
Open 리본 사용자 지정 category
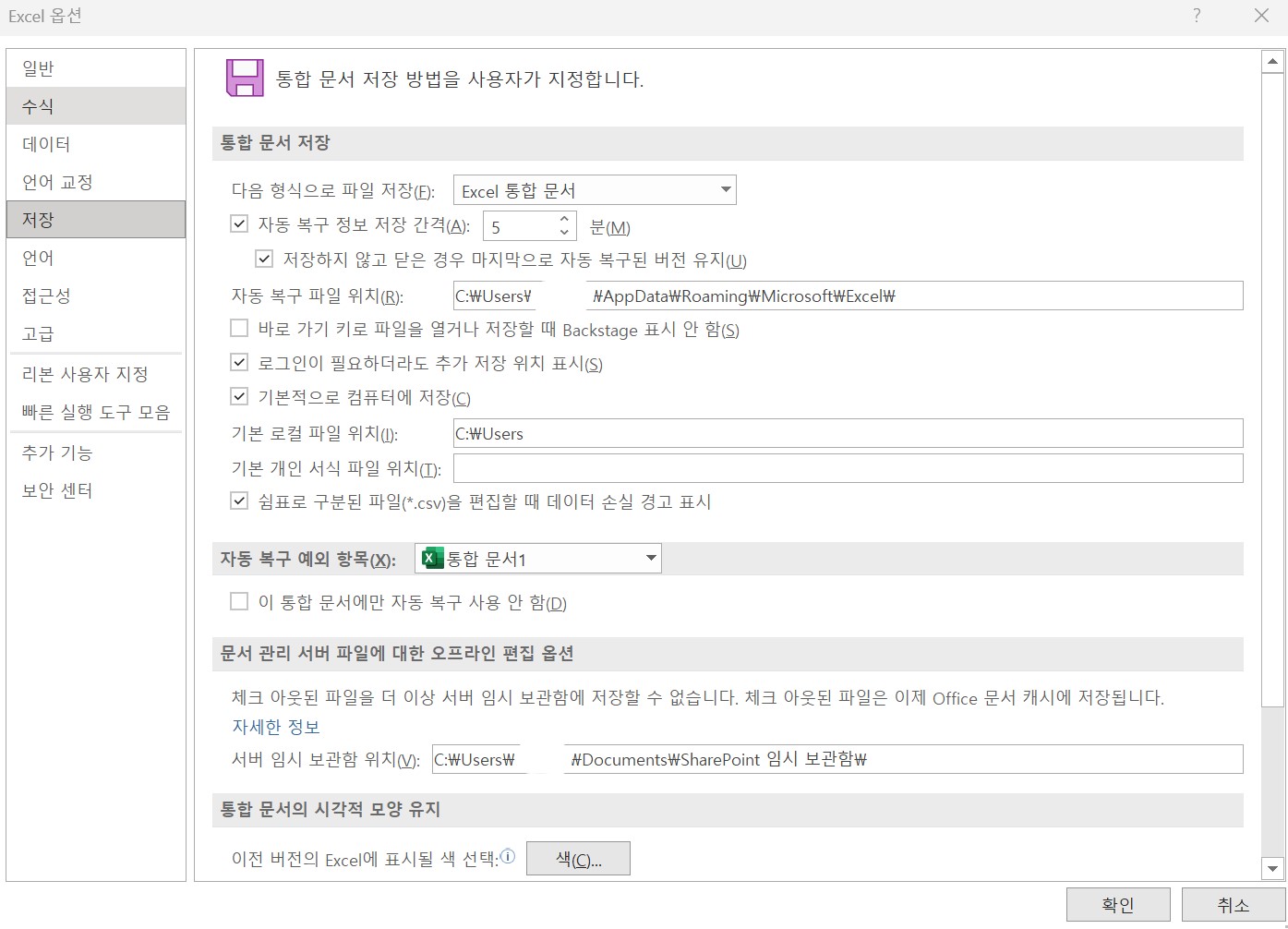coord(96,374)
